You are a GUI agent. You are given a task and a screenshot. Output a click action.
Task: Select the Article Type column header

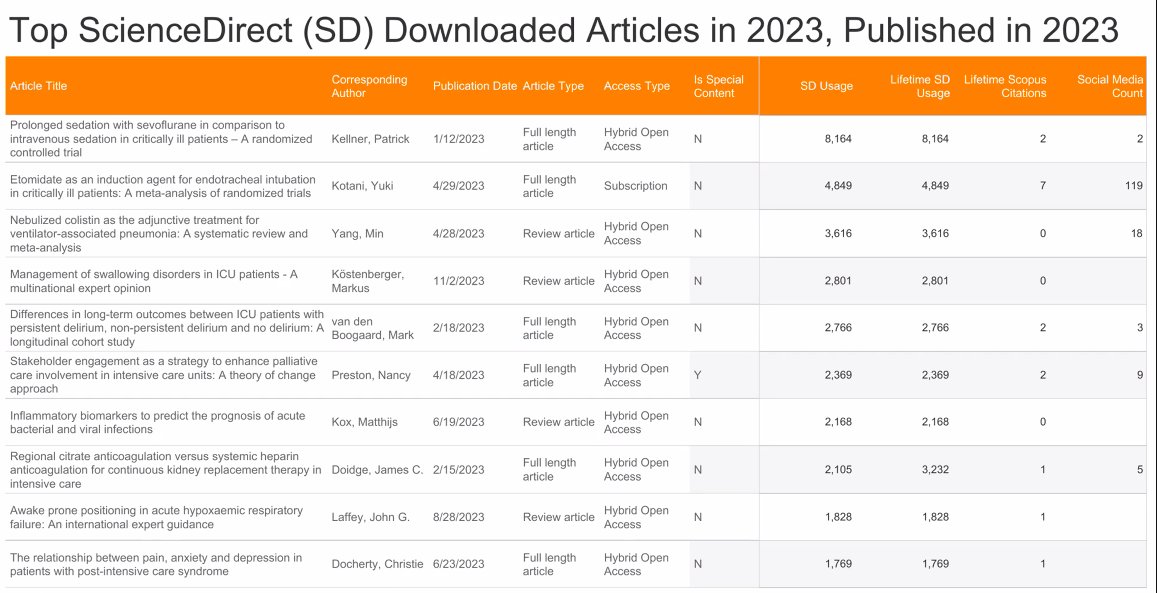click(553, 86)
